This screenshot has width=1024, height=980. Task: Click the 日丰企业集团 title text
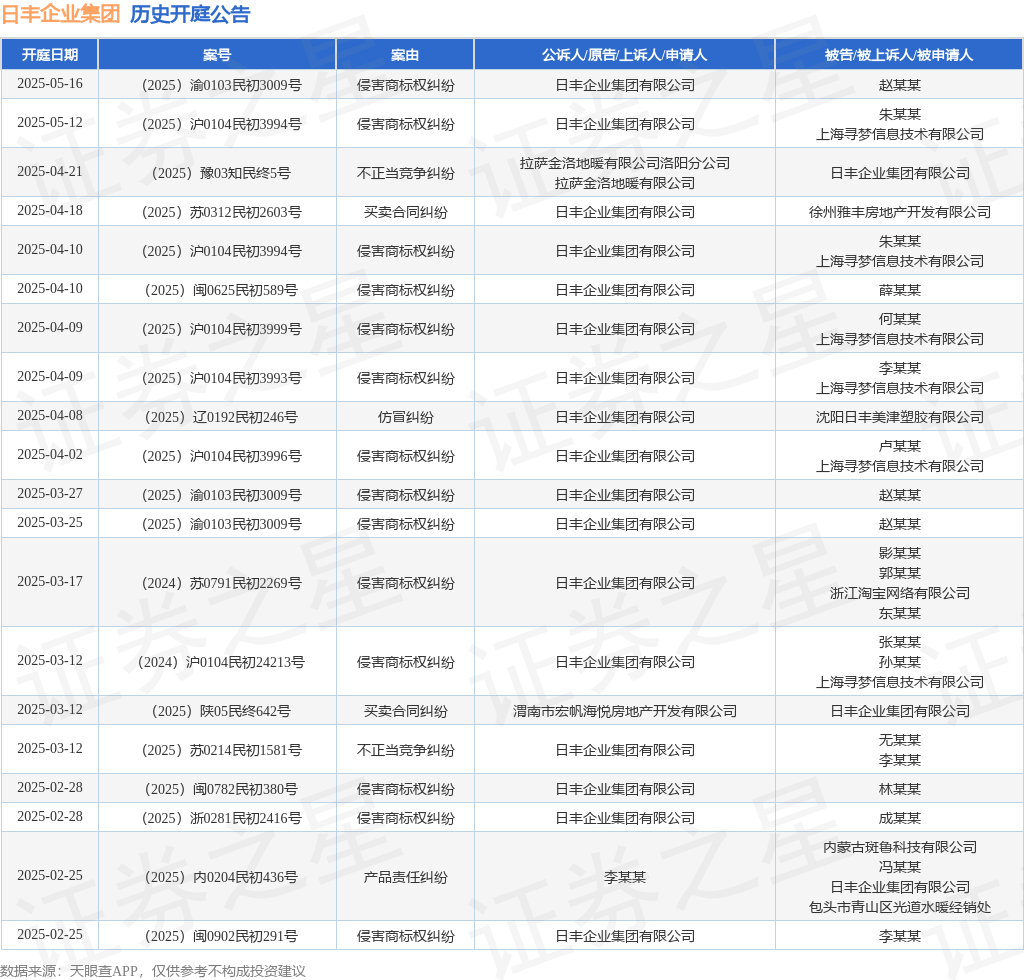(61, 14)
